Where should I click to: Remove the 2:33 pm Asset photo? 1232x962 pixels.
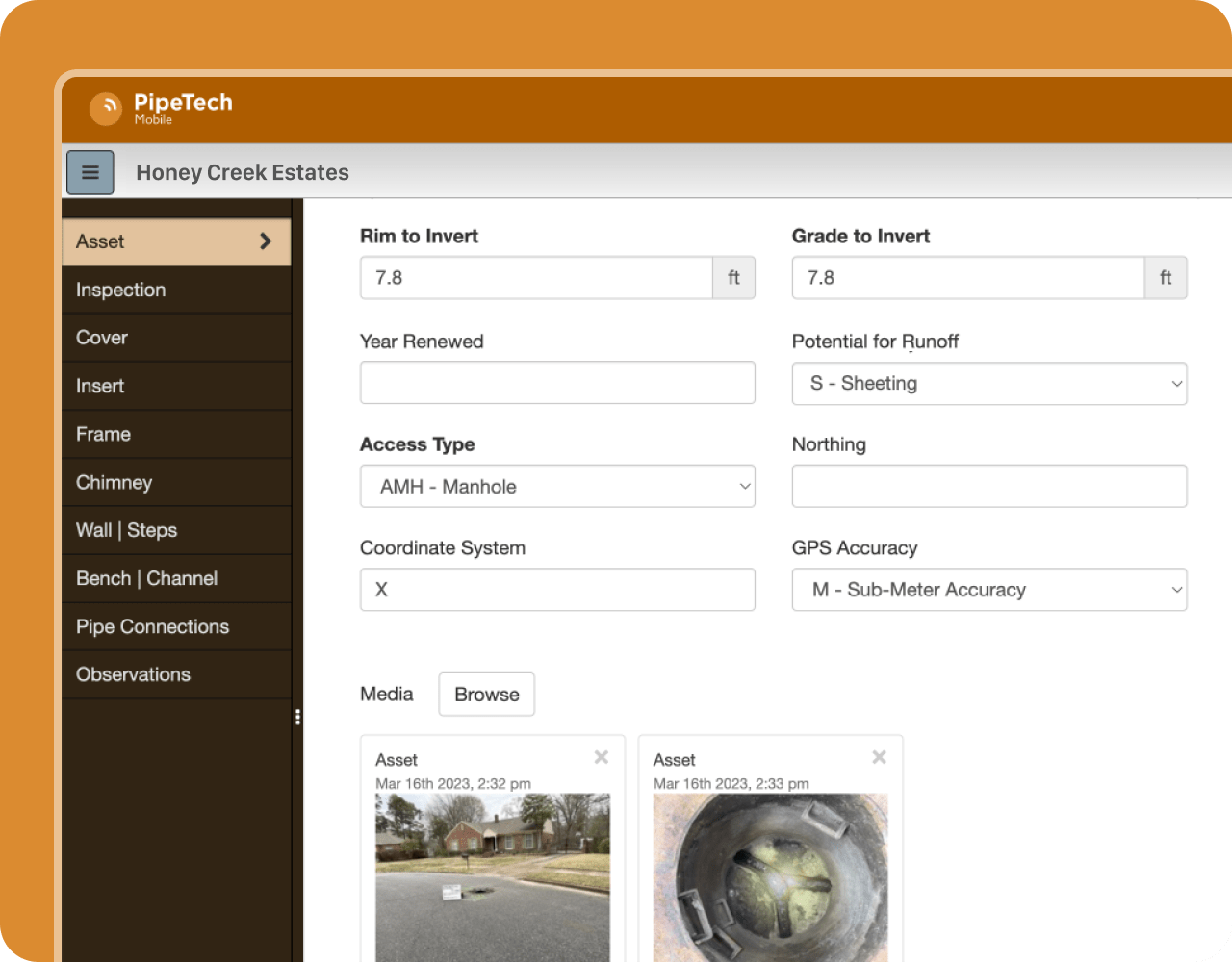pos(879,757)
